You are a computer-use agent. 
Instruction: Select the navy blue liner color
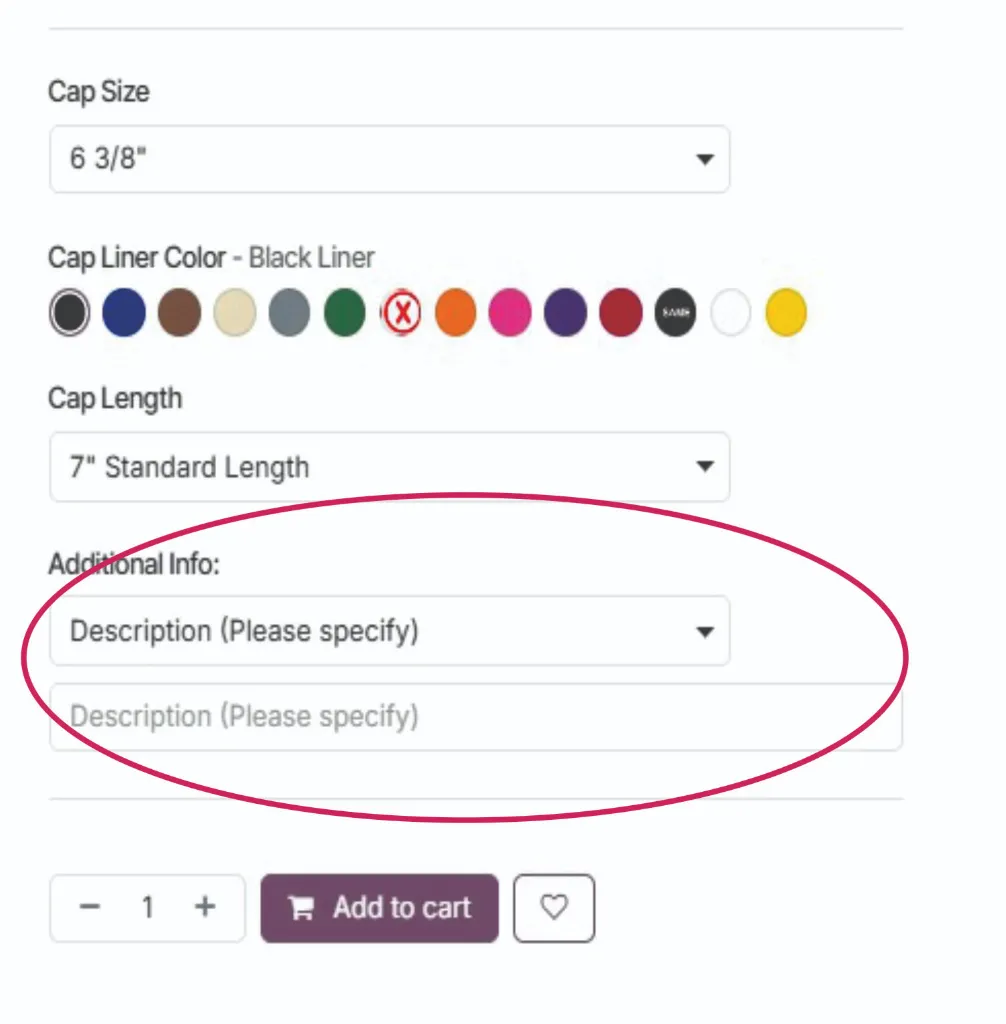(124, 312)
